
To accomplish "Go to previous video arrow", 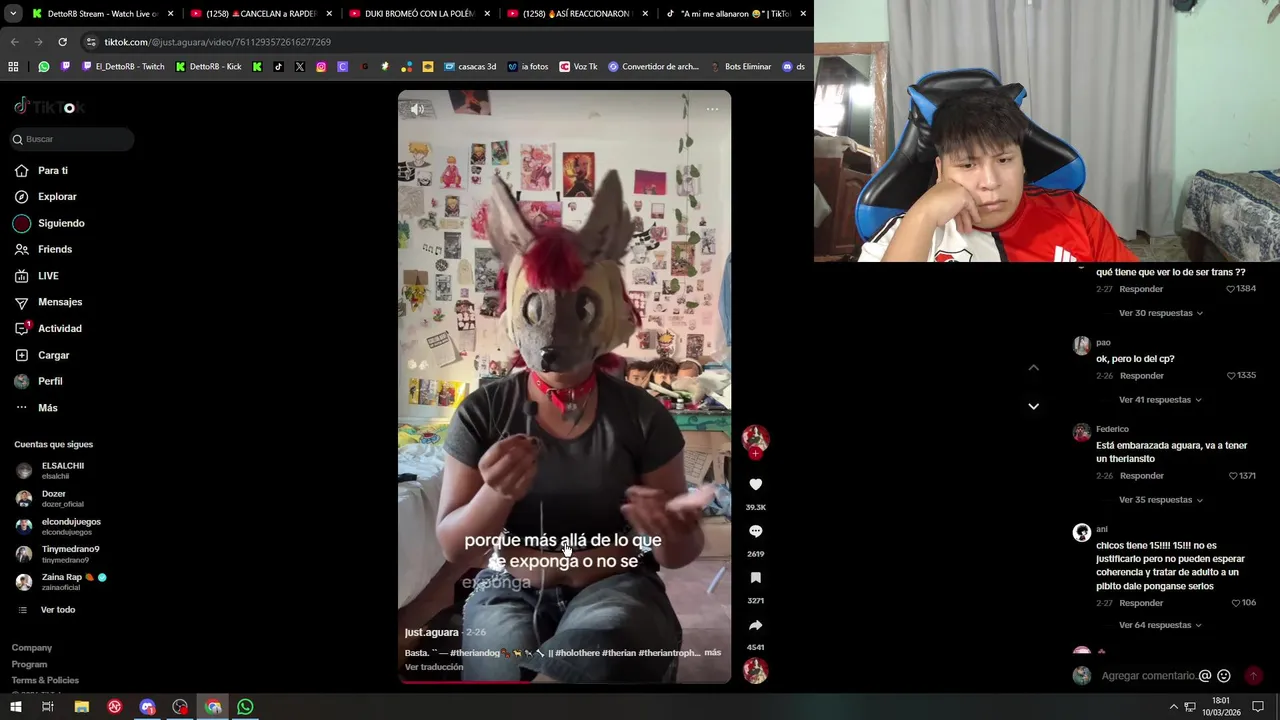I will click(x=1034, y=368).
